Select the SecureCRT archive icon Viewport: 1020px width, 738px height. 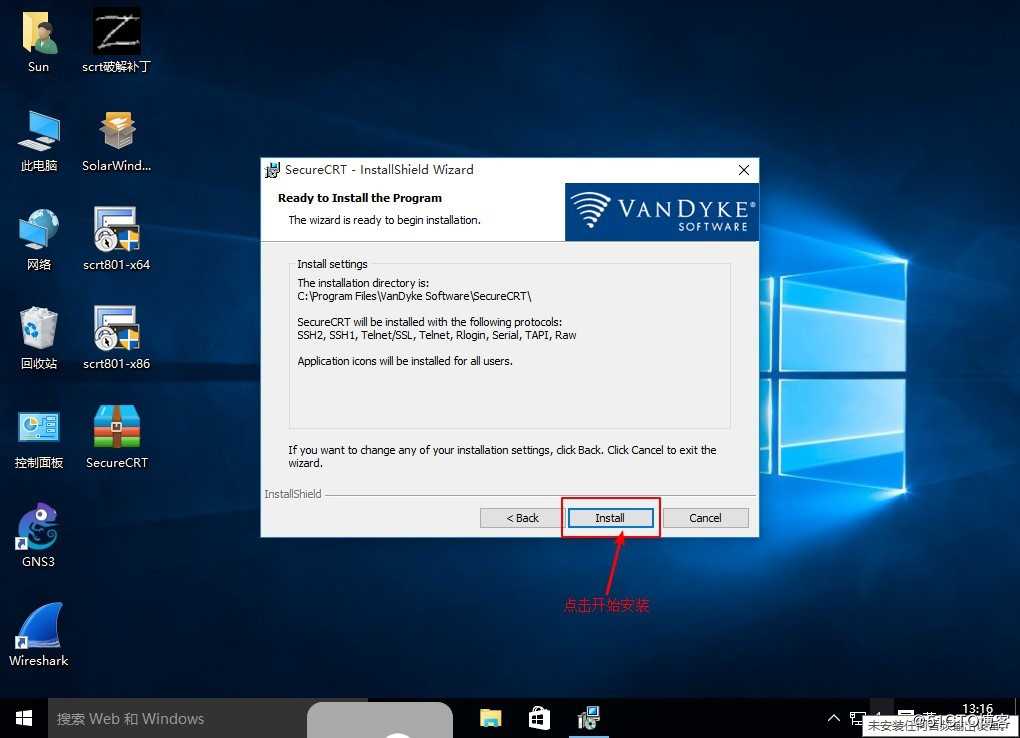tap(116, 437)
